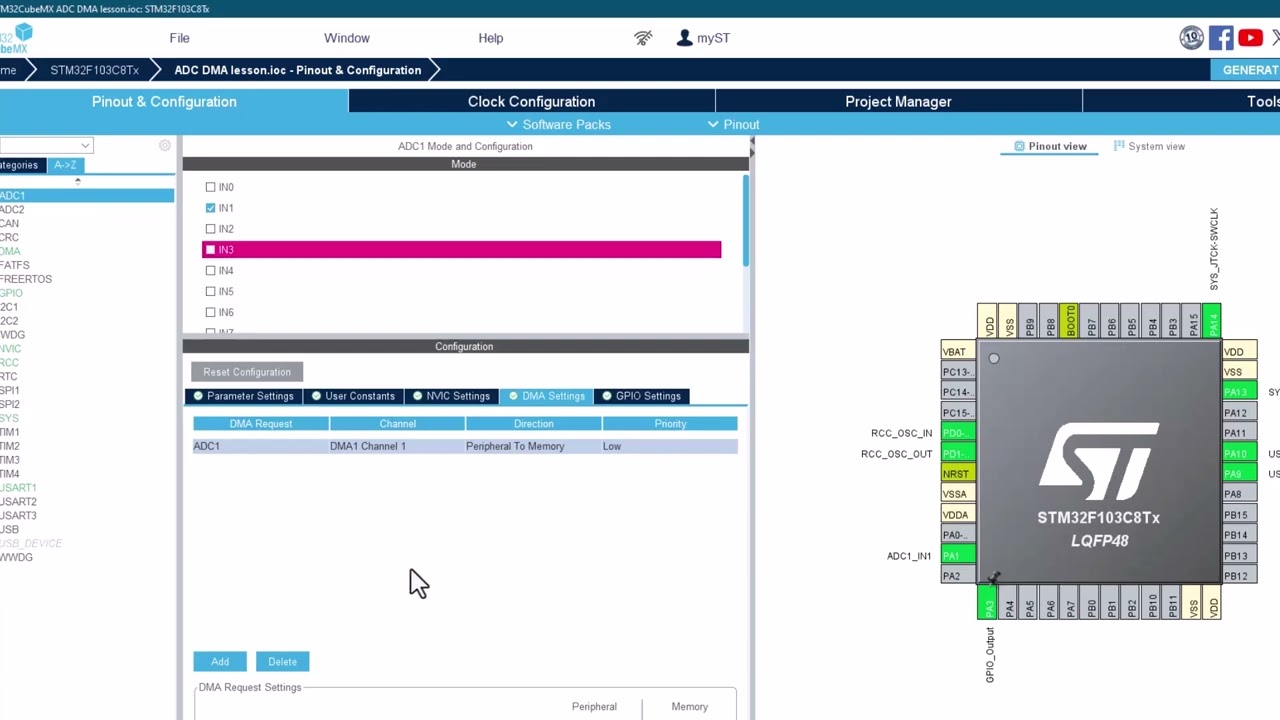Open the User Constants tab
The image size is (1280, 720).
point(354,396)
